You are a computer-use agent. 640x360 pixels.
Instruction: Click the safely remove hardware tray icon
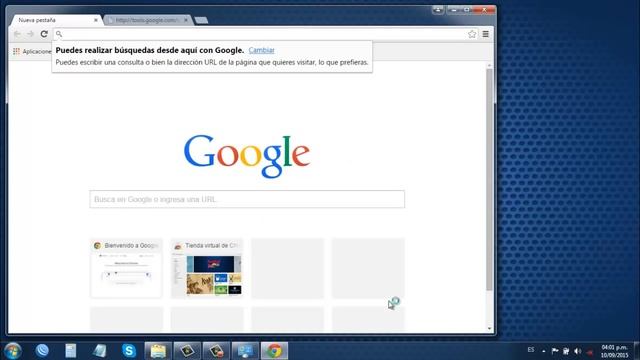coord(566,351)
